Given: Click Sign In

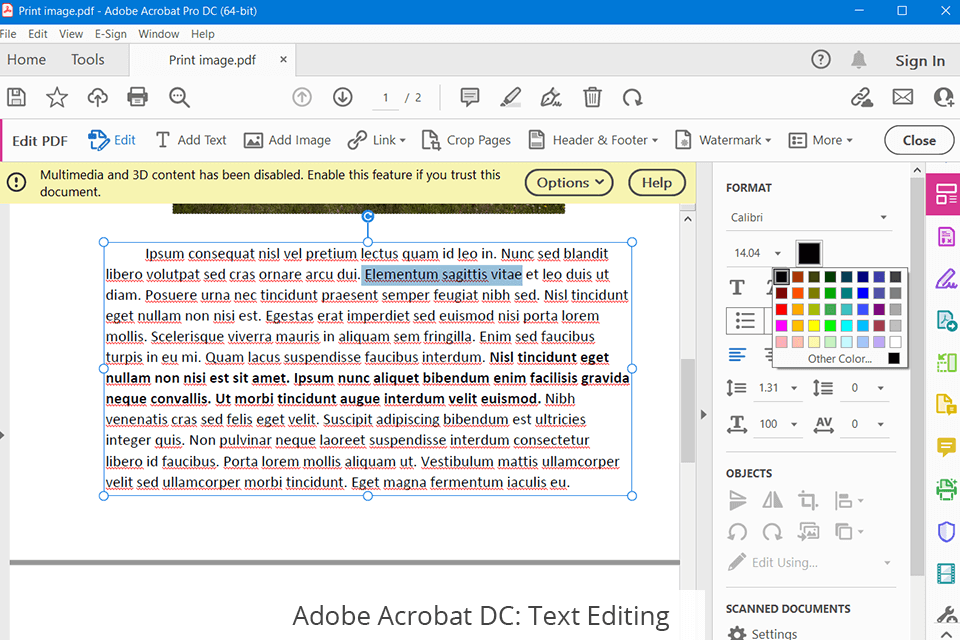Looking at the screenshot, I should coord(920,61).
